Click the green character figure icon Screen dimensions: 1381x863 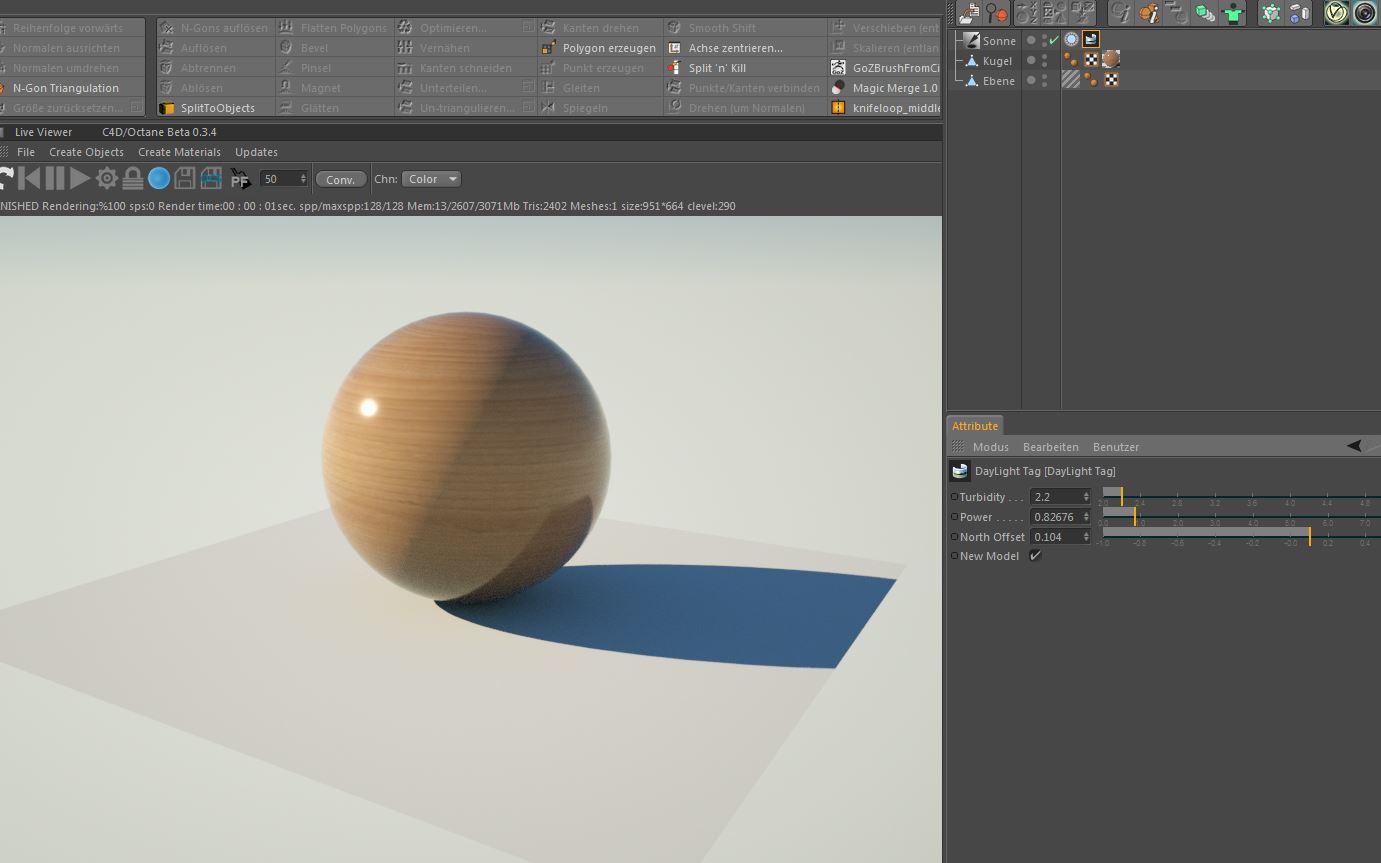(1233, 13)
